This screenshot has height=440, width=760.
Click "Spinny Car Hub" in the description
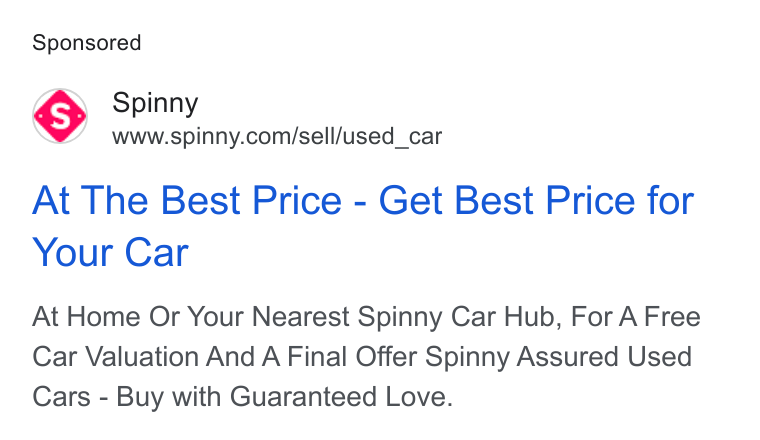(459, 317)
